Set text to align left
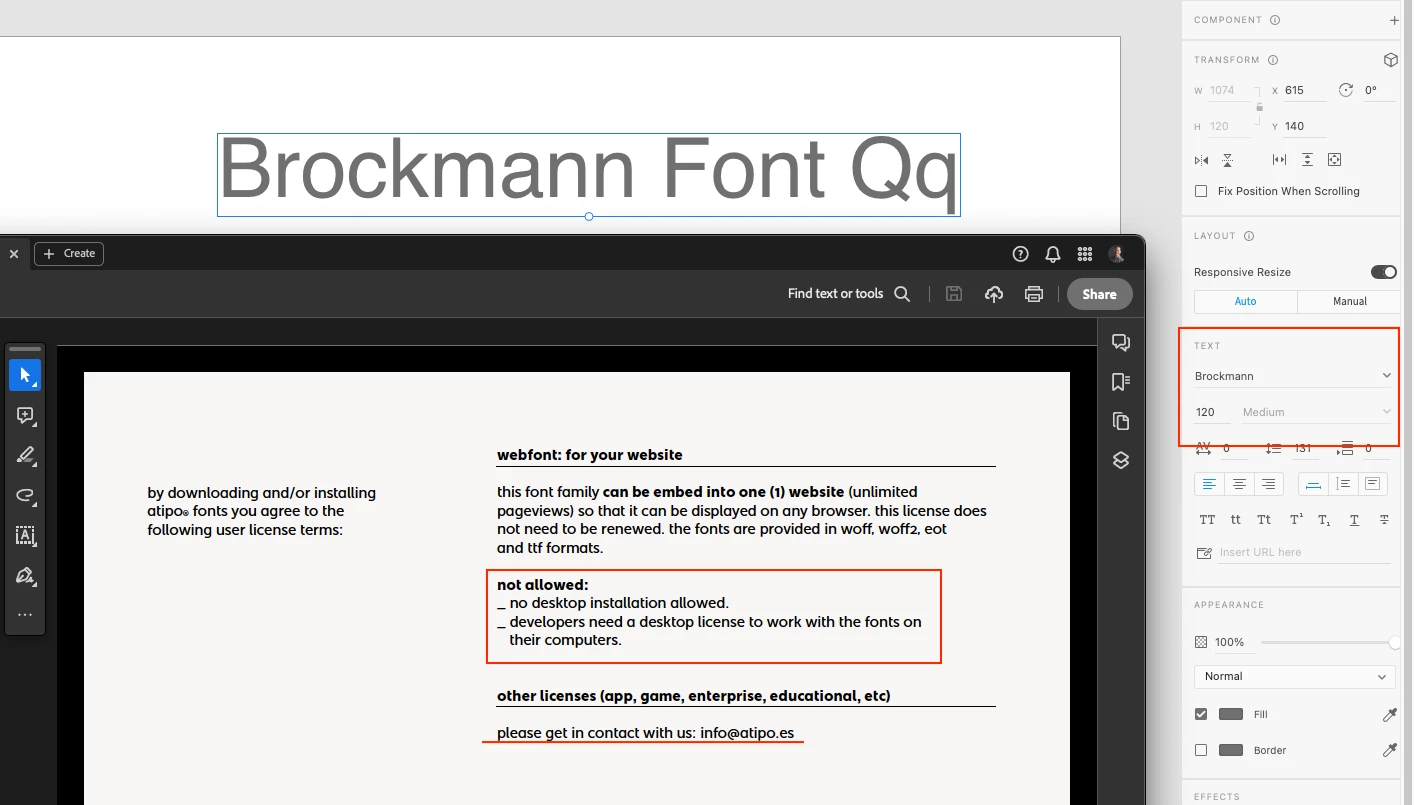The height and width of the screenshot is (805, 1414). pyautogui.click(x=1209, y=484)
